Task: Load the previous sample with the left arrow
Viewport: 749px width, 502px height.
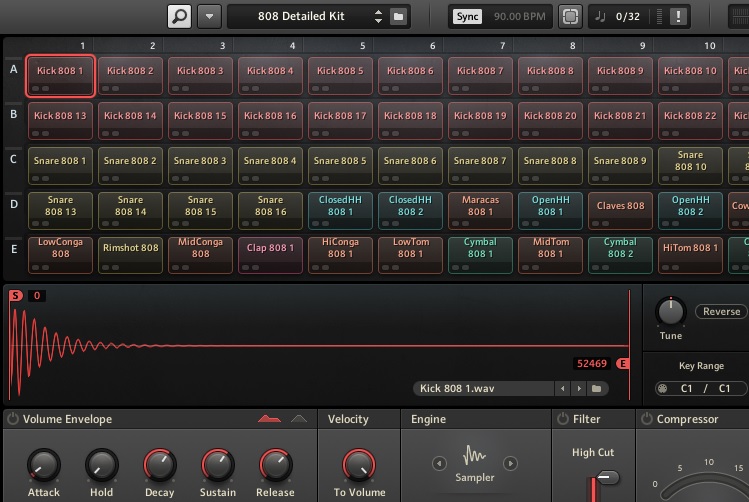Action: pyautogui.click(x=563, y=388)
